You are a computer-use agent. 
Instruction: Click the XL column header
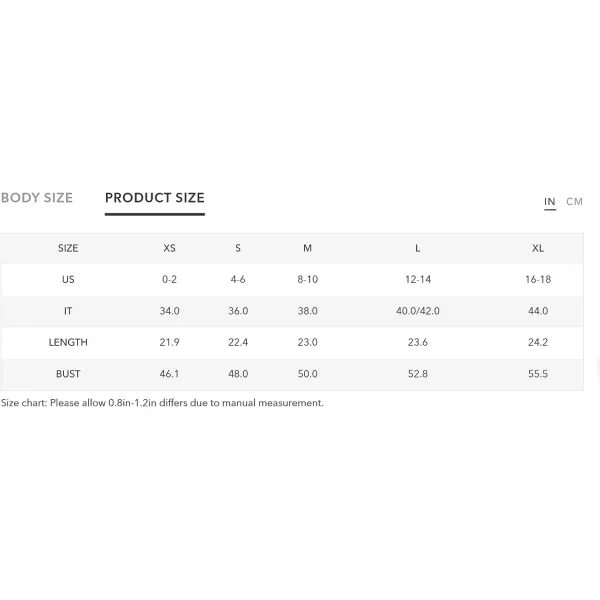[x=538, y=248]
